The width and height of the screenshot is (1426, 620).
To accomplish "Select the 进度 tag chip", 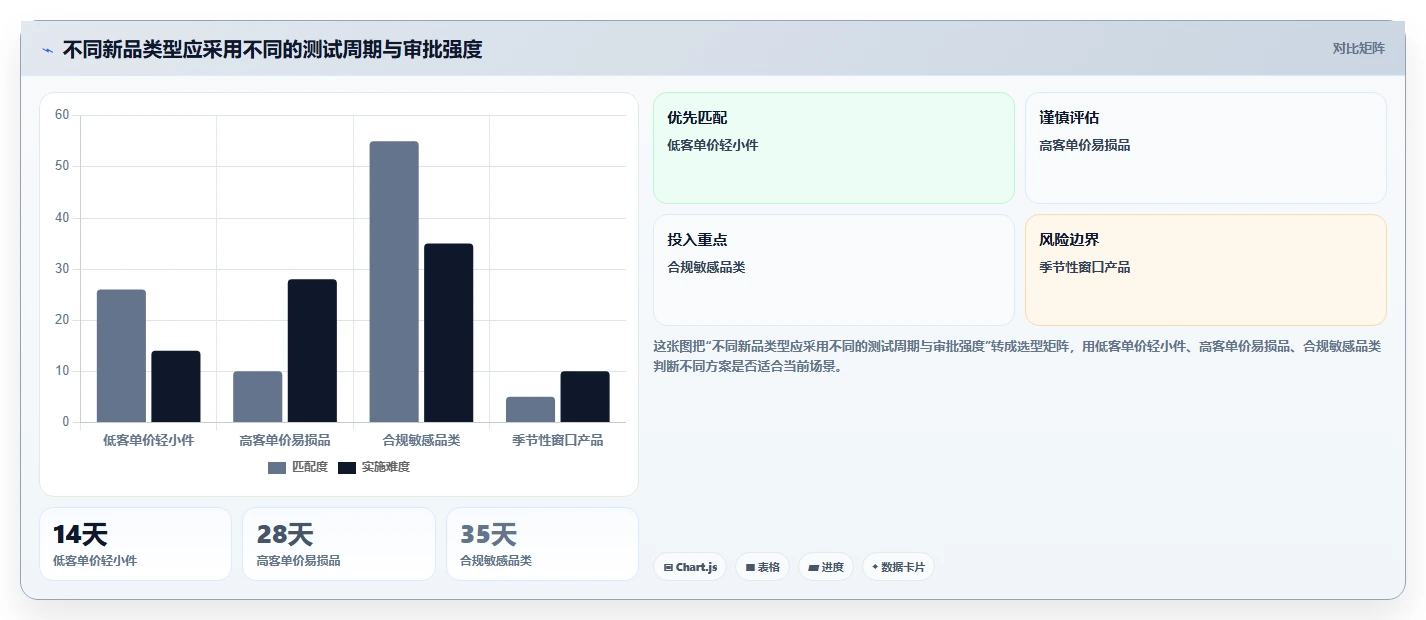I will point(826,567).
